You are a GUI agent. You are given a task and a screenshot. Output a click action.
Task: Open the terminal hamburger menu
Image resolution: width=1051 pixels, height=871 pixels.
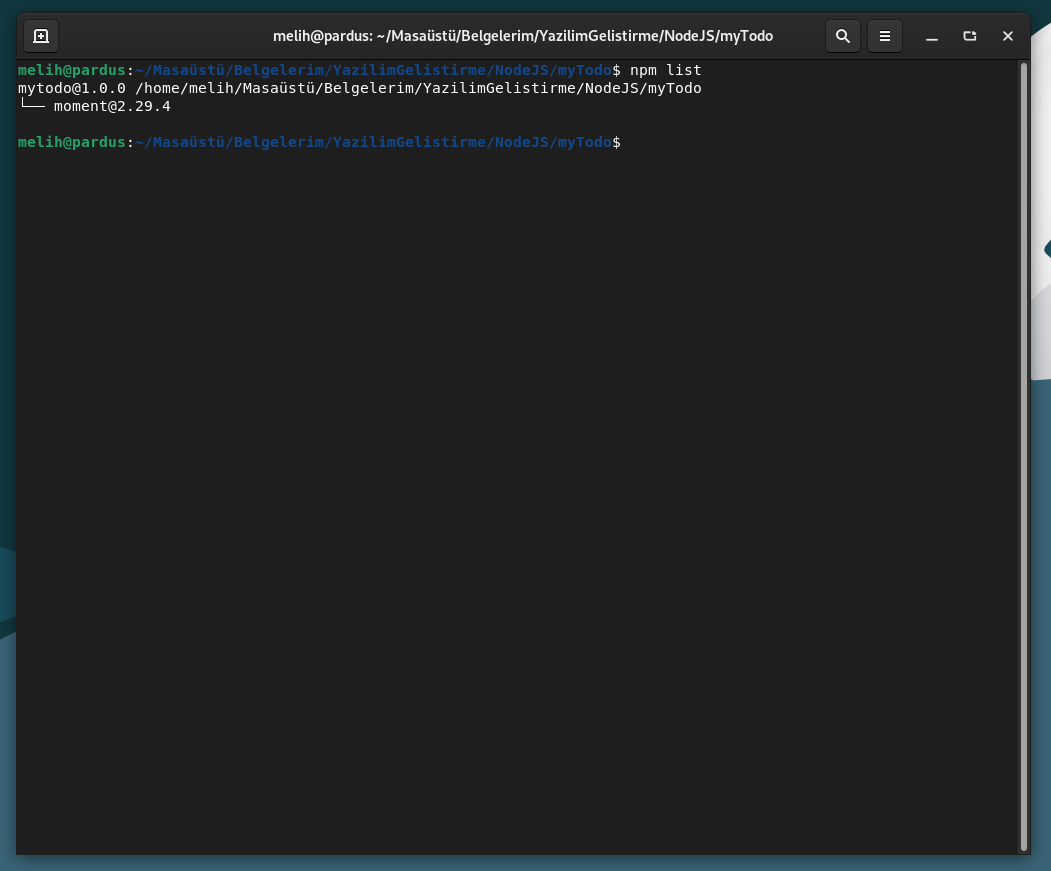coord(885,36)
